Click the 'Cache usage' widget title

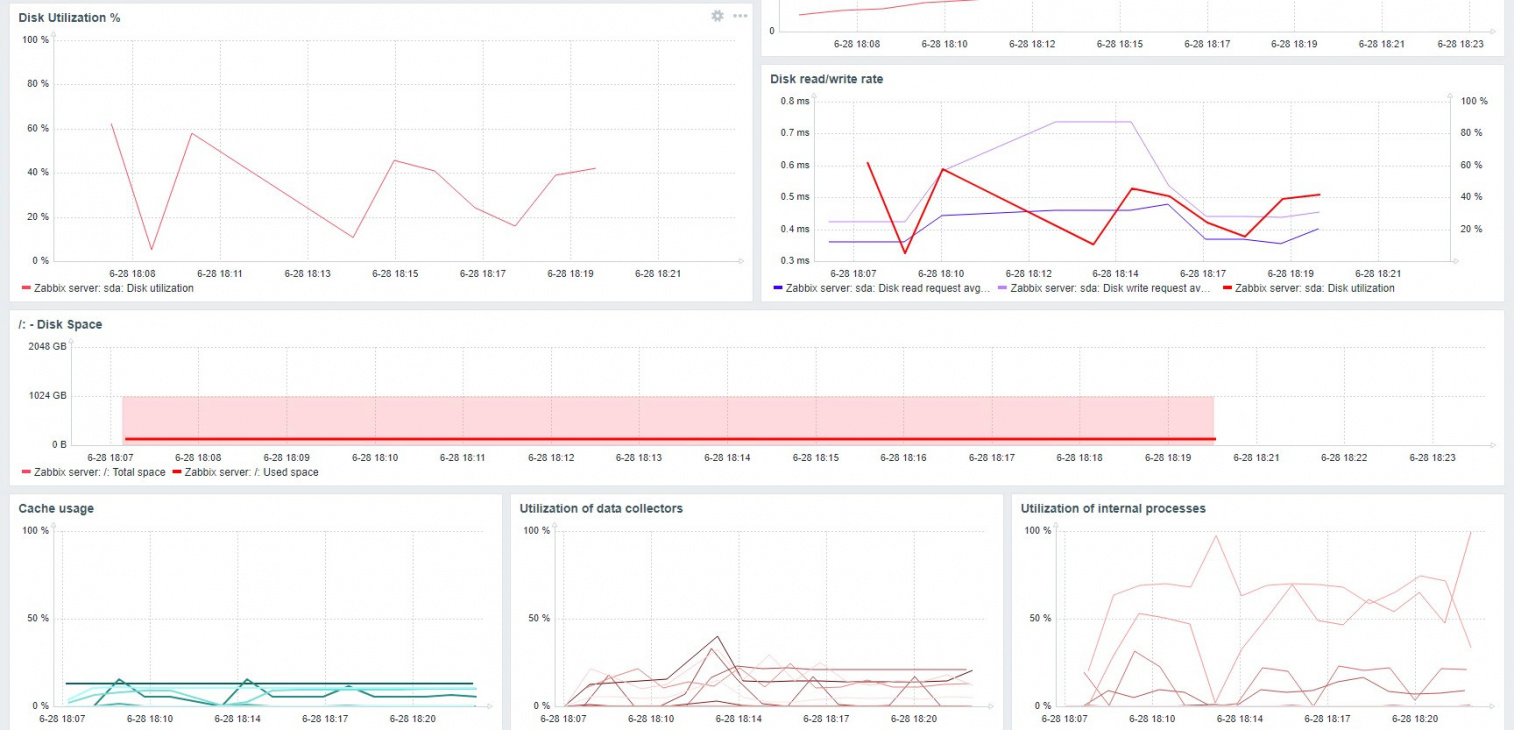point(56,509)
